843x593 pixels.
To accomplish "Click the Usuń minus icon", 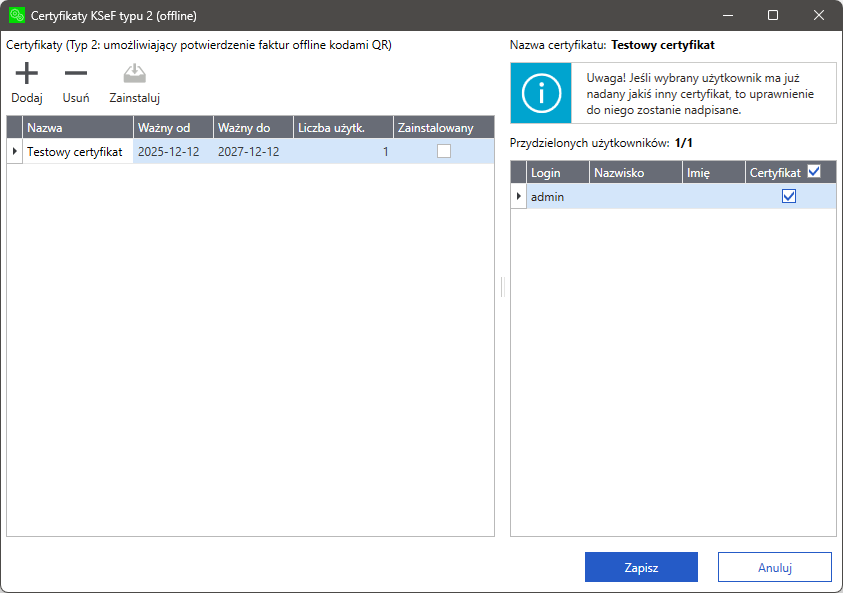I will [76, 73].
